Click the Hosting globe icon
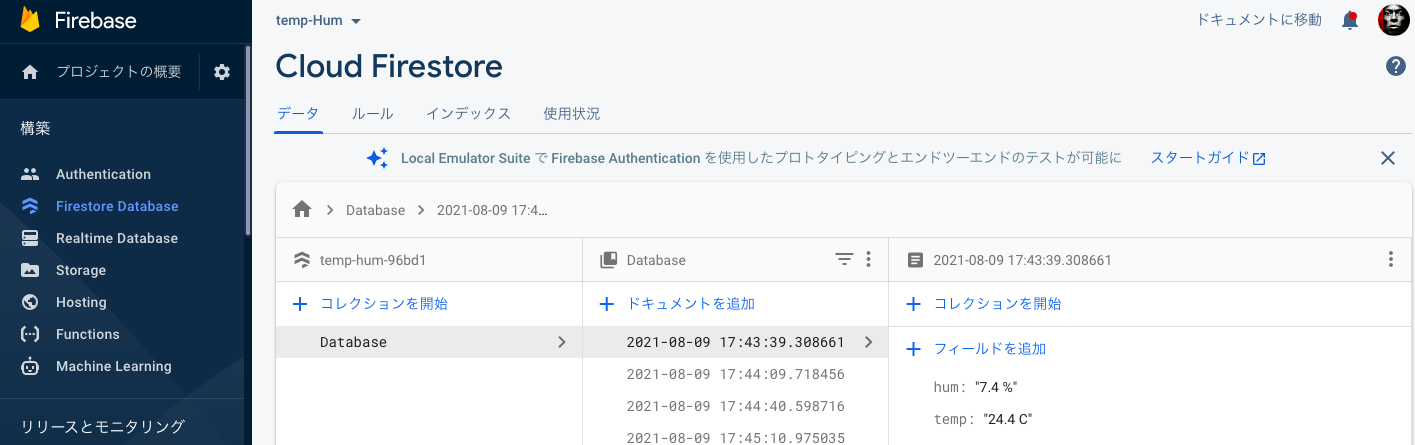The height and width of the screenshot is (445, 1415). click(30, 302)
